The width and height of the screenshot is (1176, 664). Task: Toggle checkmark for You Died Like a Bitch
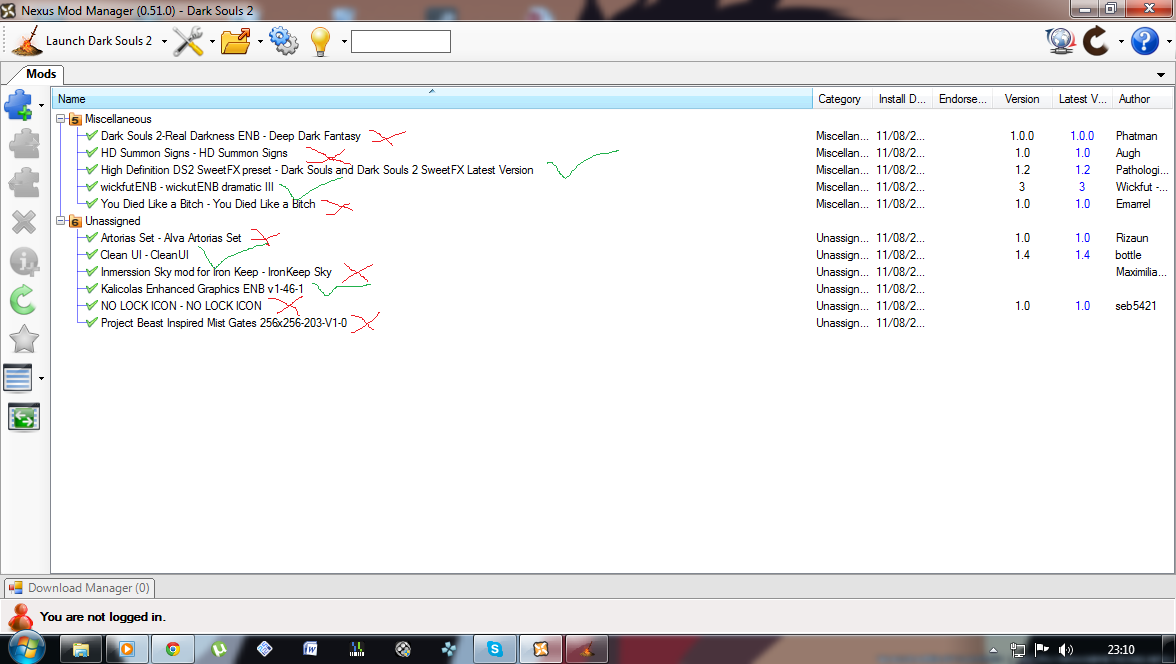click(92, 203)
